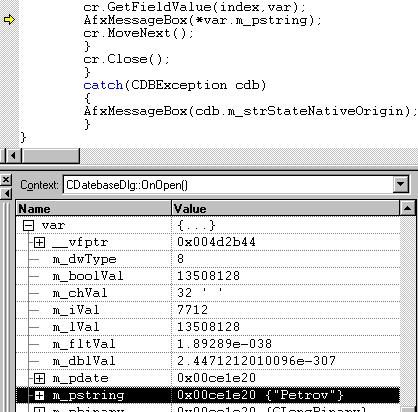This screenshot has height=412, width=418.
Task: Click the catch keyword in code
Action: pos(103,85)
